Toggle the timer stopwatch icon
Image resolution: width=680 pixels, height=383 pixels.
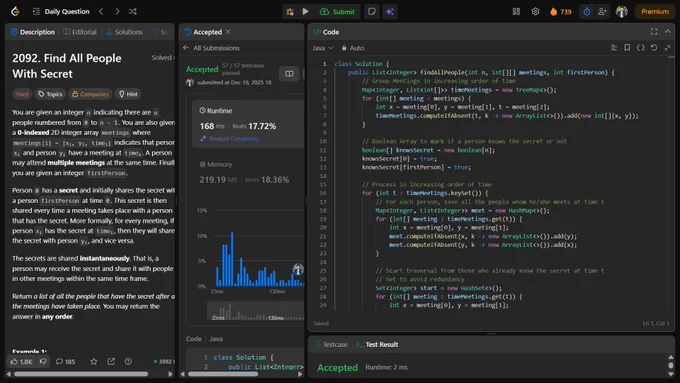(586, 12)
